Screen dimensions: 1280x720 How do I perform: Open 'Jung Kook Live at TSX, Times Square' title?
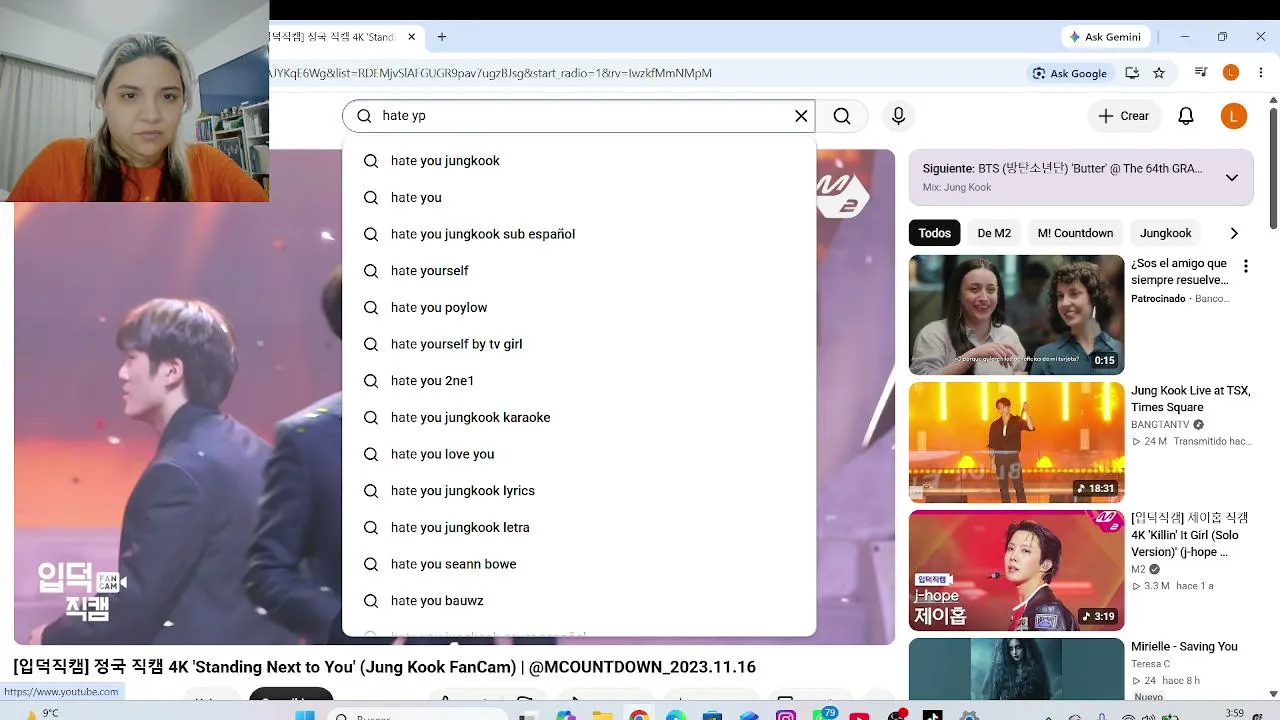[1191, 398]
